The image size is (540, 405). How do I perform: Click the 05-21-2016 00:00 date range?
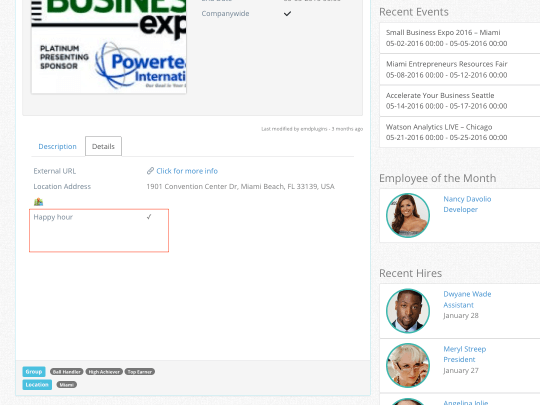point(446,137)
